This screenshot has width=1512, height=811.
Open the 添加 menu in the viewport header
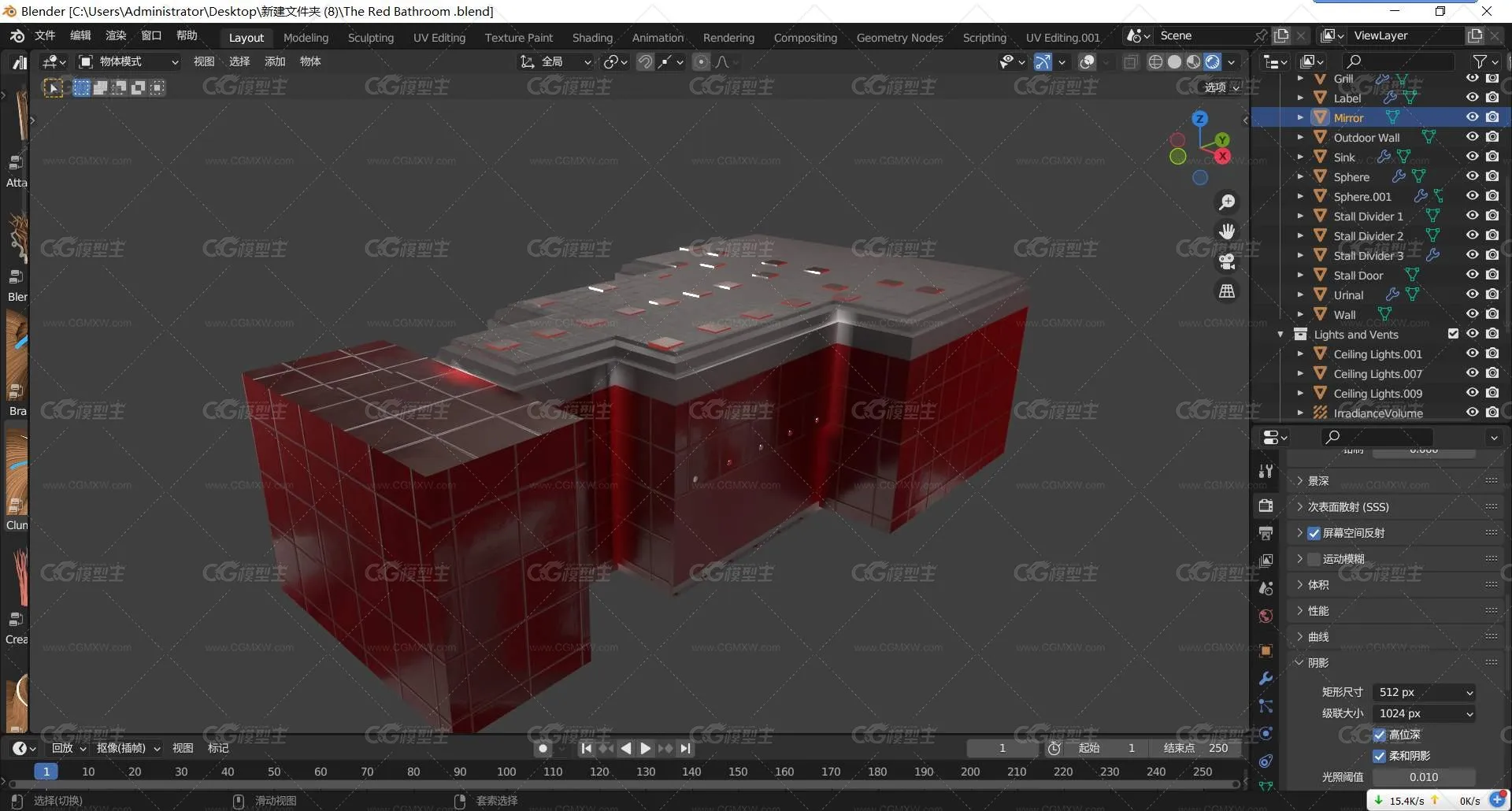pyautogui.click(x=275, y=62)
